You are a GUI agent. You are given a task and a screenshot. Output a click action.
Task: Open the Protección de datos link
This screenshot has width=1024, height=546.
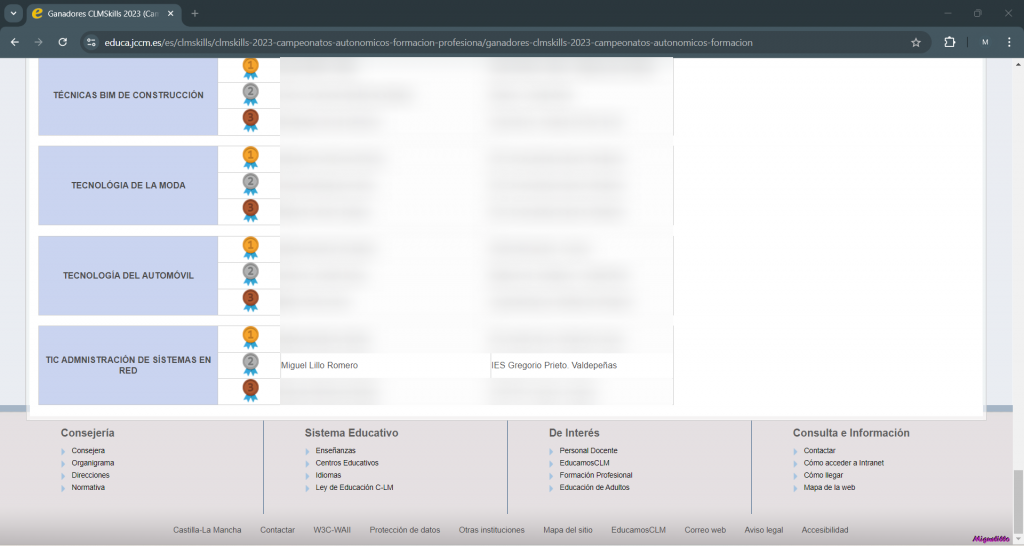pos(405,530)
